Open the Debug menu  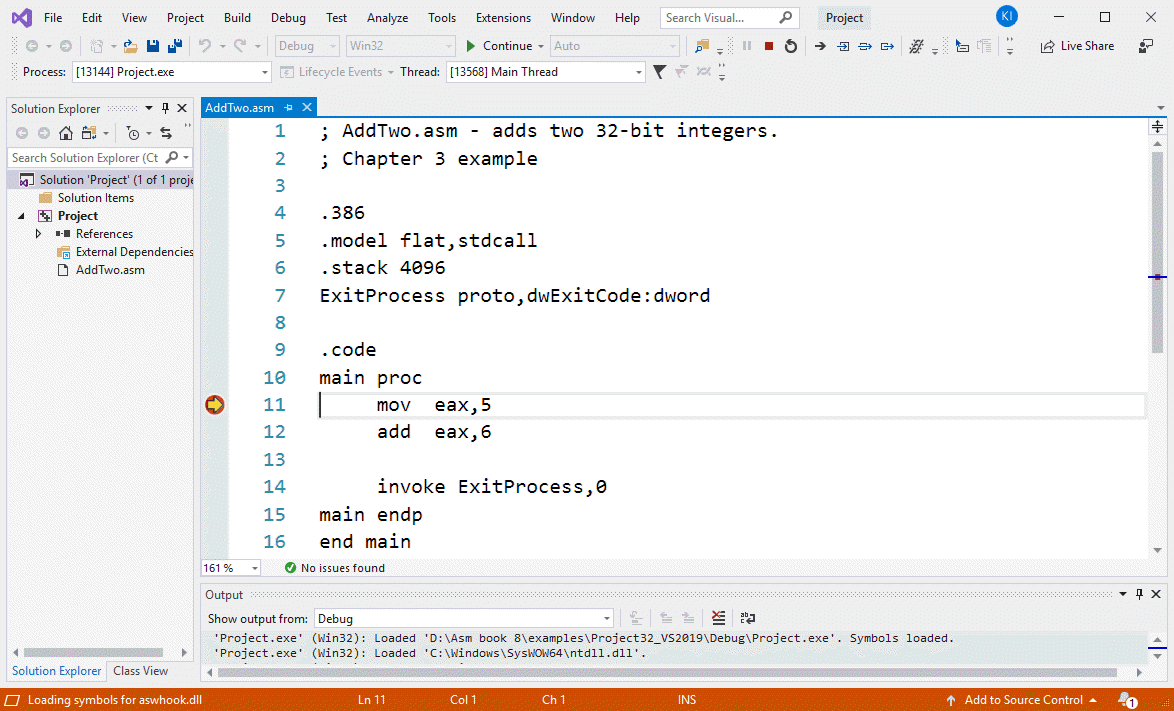click(x=287, y=17)
